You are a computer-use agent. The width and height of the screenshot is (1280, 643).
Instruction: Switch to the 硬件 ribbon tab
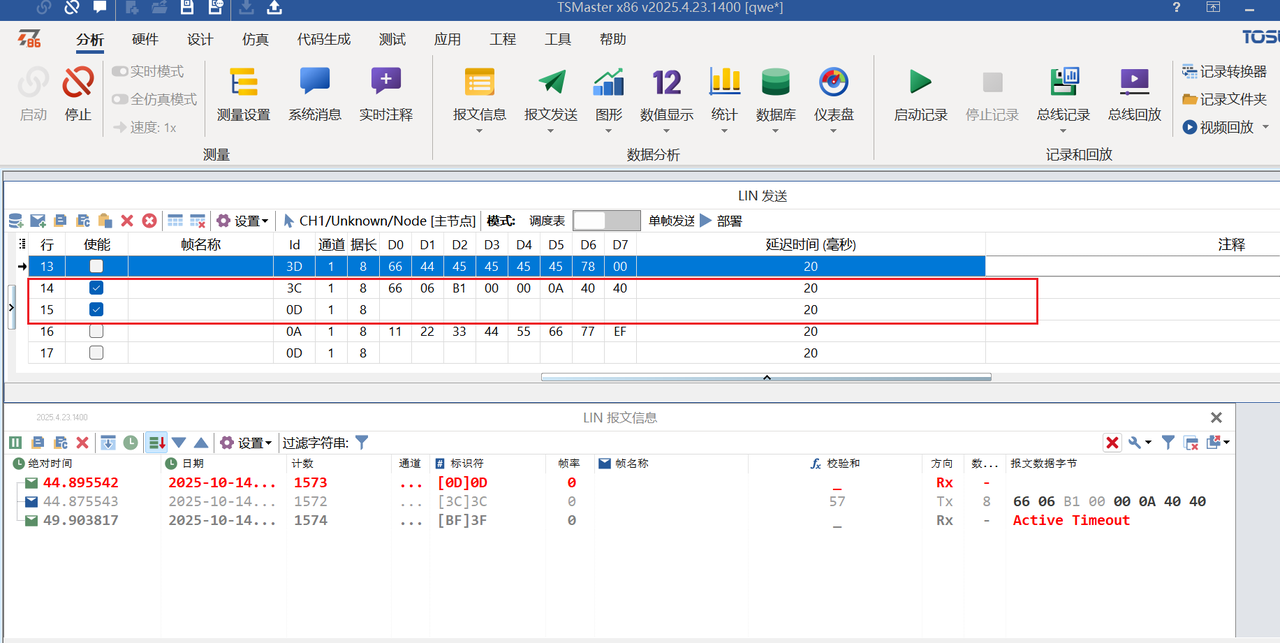(144, 39)
